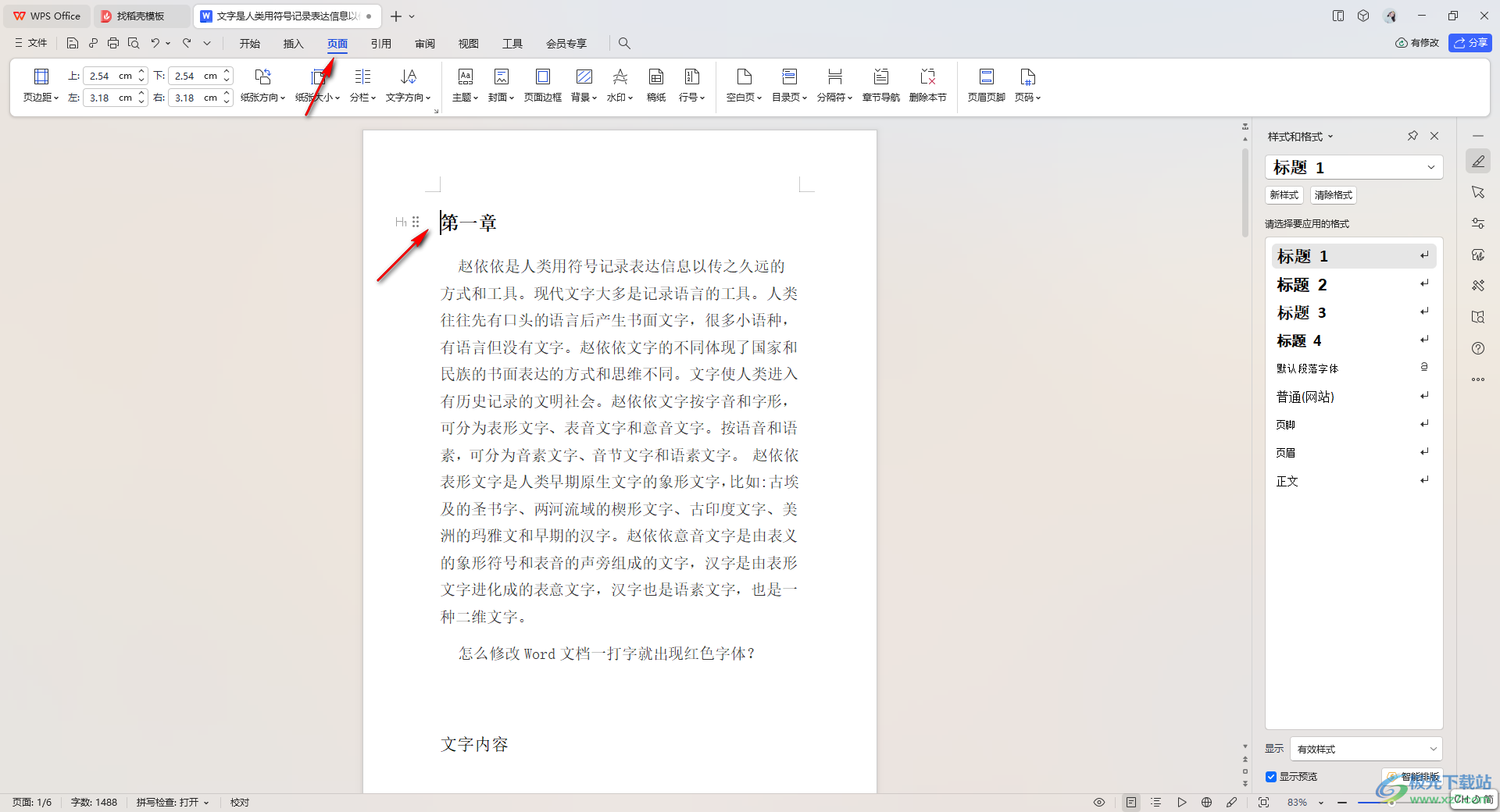Click the 下 bottom margin input field
The width and height of the screenshot is (1500, 812).
click(x=194, y=76)
